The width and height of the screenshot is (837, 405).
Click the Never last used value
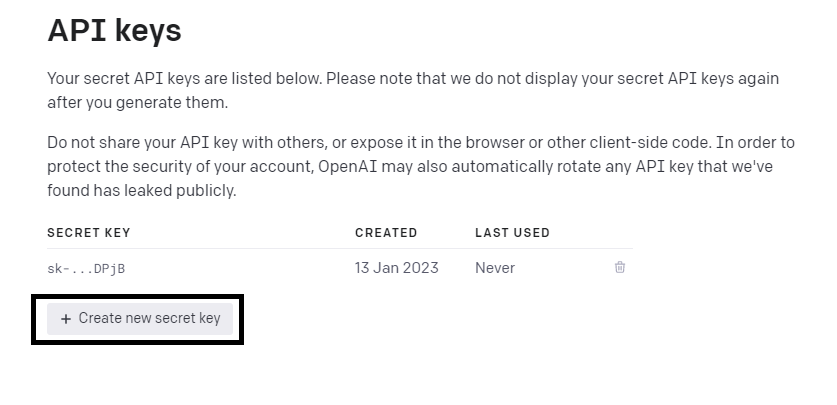coord(495,268)
